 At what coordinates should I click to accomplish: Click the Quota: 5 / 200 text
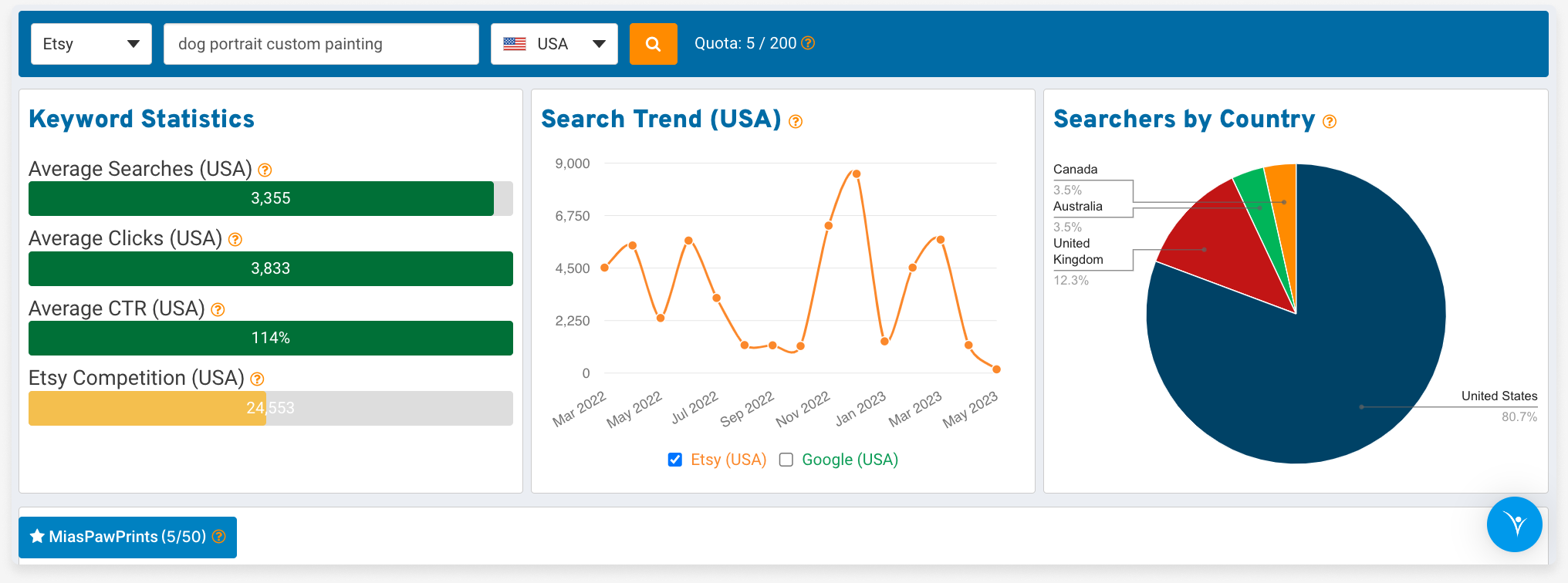745,43
